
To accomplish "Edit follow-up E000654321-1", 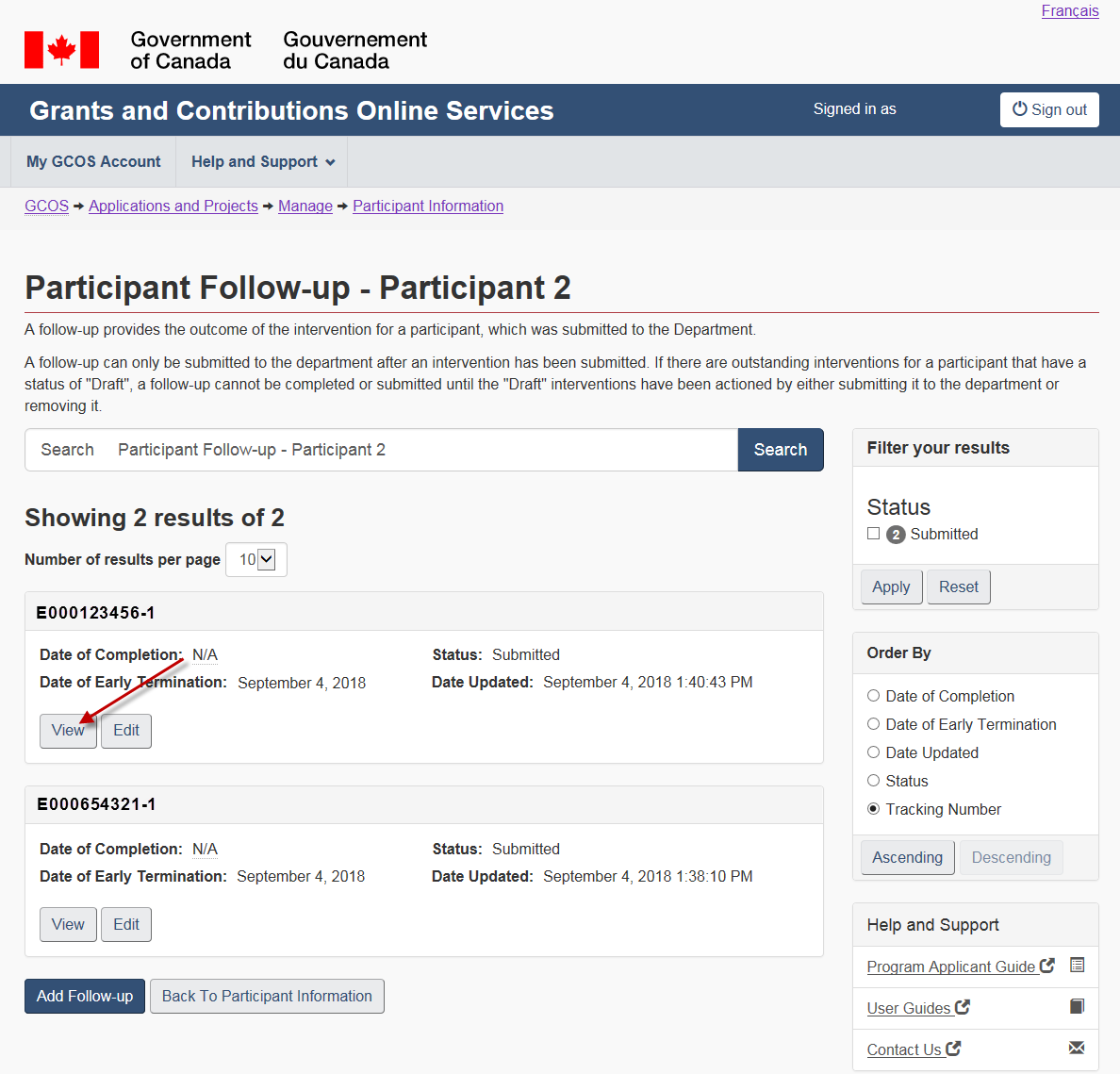I will [x=126, y=924].
